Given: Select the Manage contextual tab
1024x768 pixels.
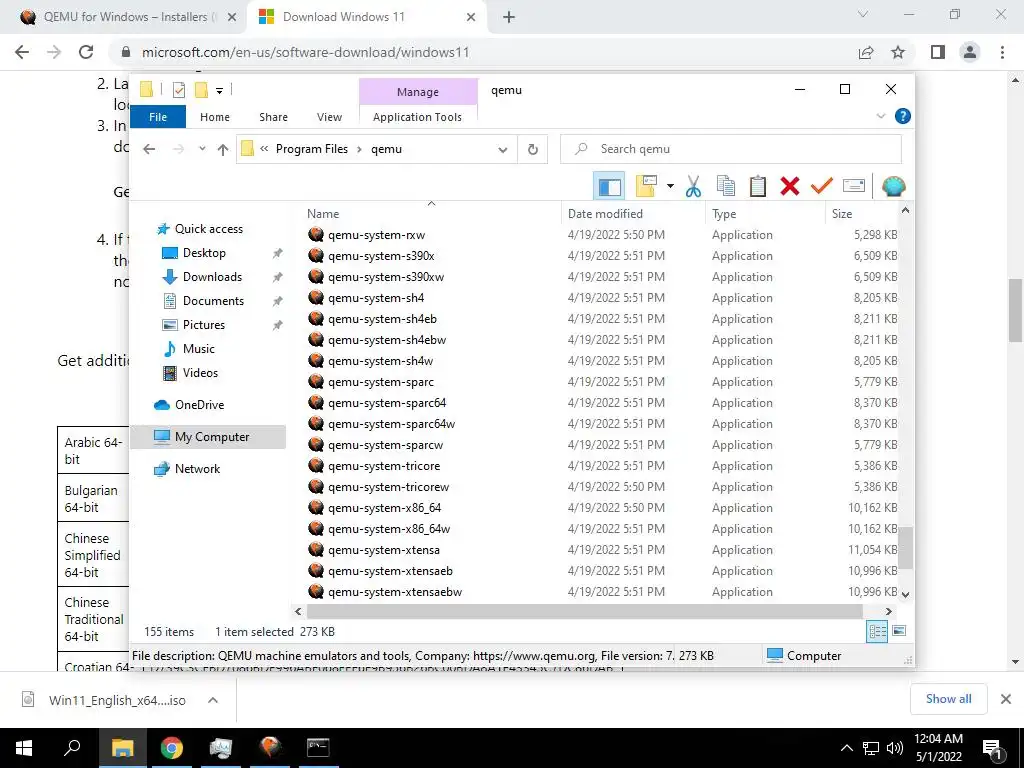Looking at the screenshot, I should pos(418,92).
